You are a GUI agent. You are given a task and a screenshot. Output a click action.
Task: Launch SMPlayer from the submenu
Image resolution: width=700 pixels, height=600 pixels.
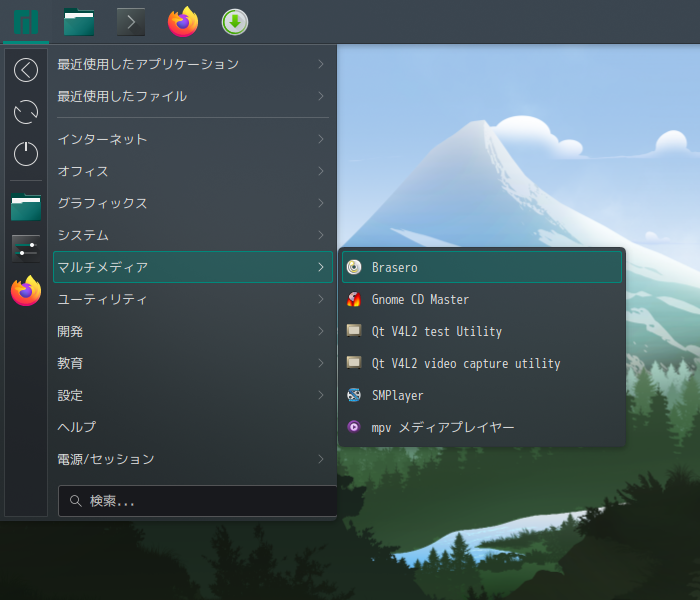point(482,395)
